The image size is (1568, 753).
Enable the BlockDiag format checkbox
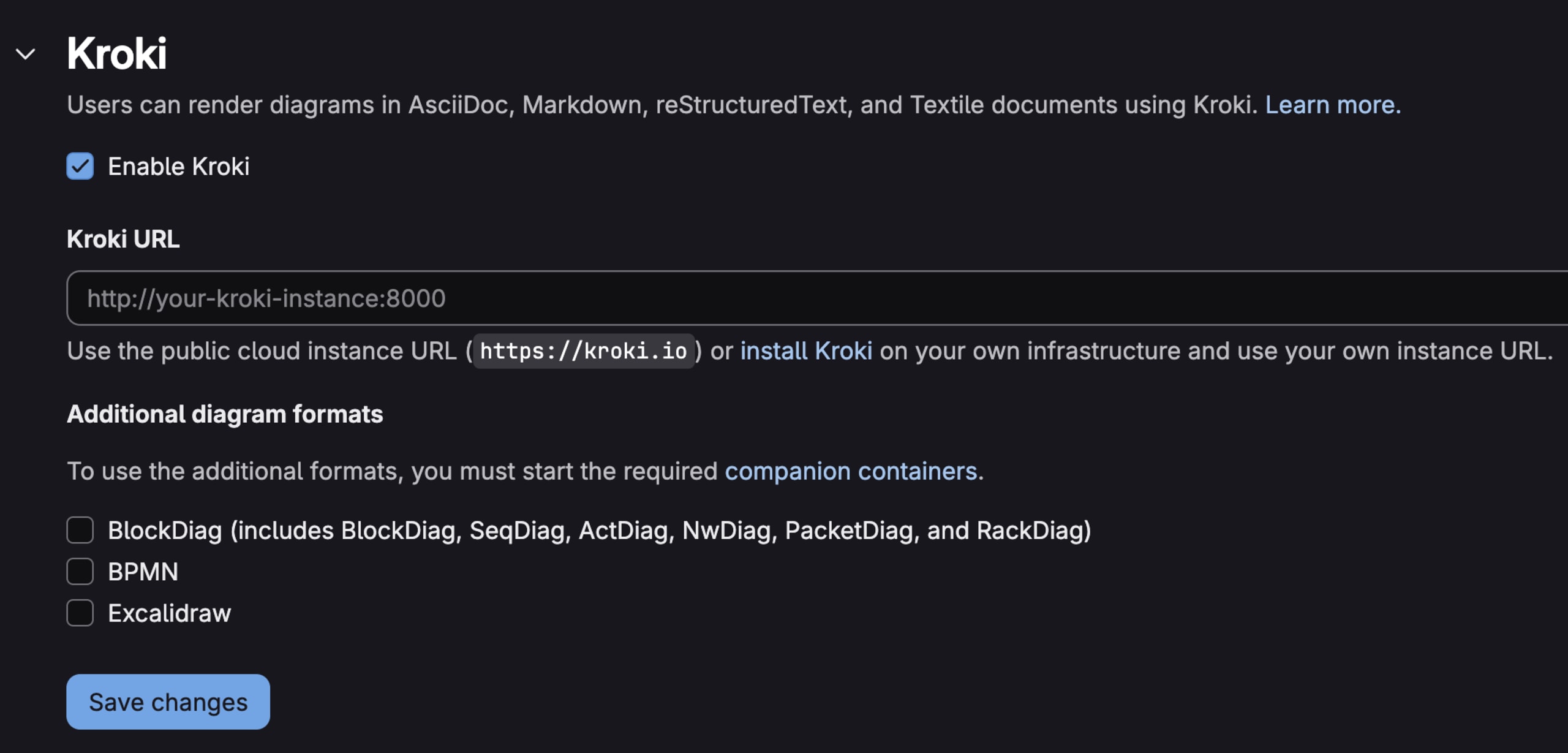tap(80, 530)
